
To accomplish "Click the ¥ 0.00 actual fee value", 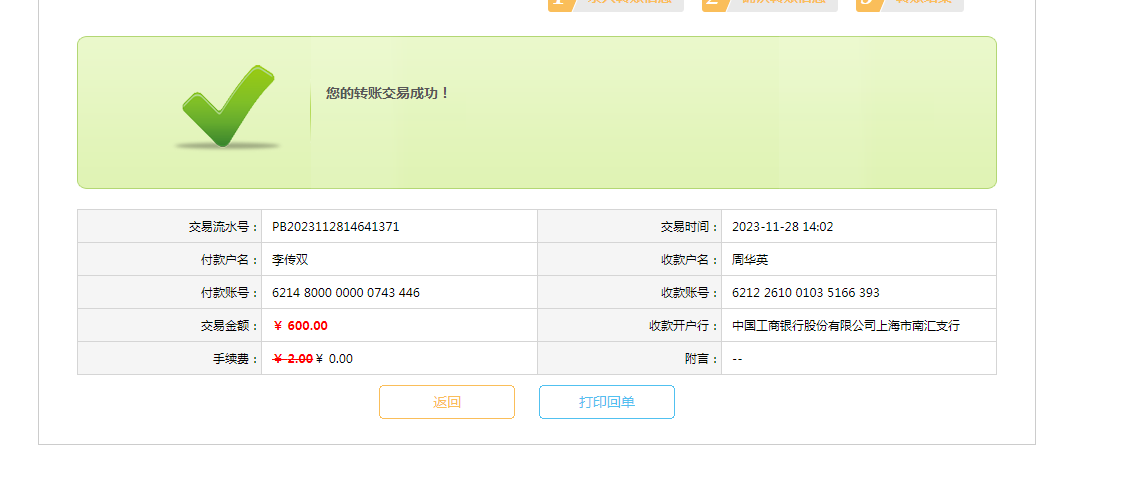I will click(x=335, y=359).
